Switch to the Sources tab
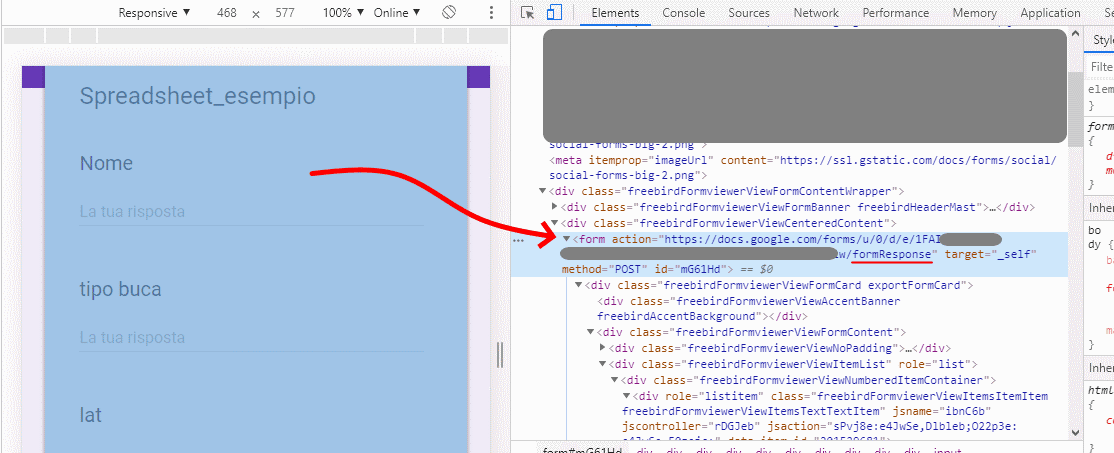Screen dimensions: 1114x453 (x=749, y=13)
